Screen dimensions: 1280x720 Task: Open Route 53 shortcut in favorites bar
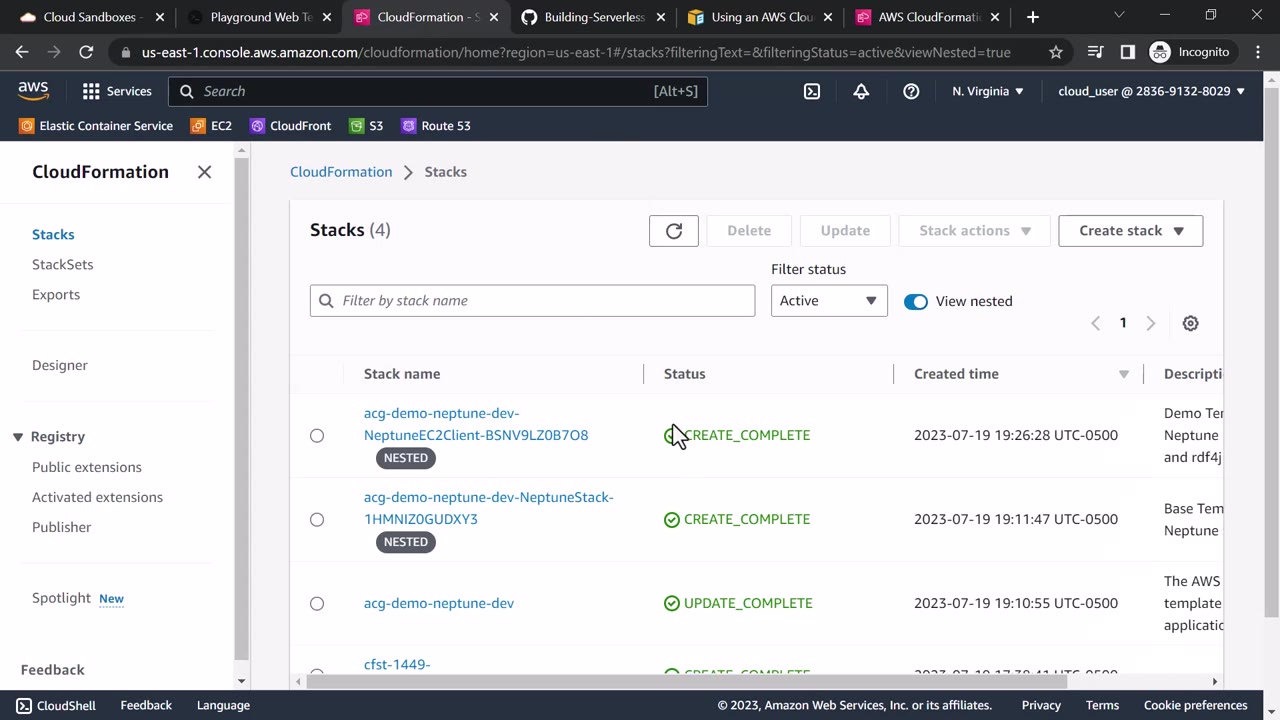coord(435,126)
